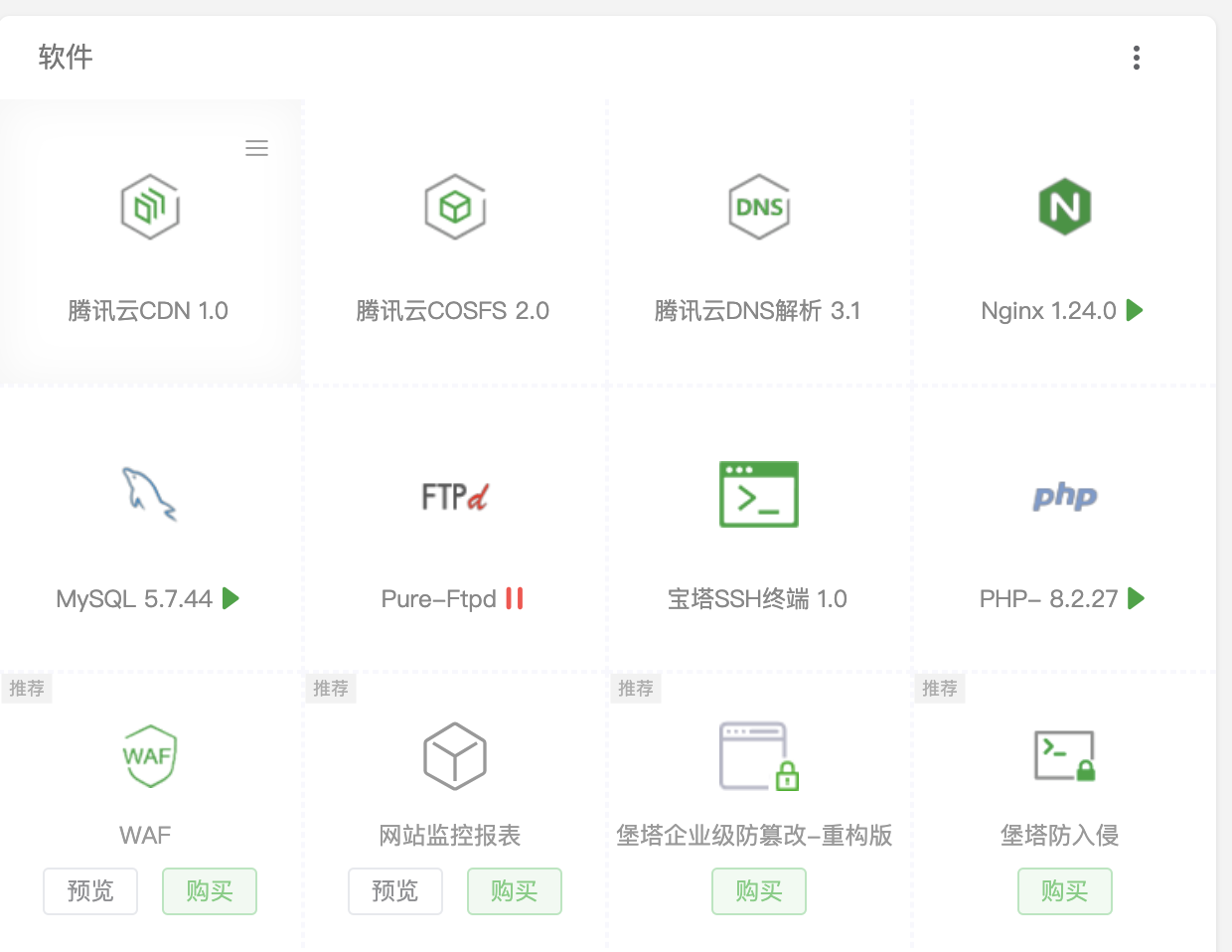Click the 宝塔SSH终端 1.0 label
The width and height of the screenshot is (1232, 952).
tap(757, 599)
